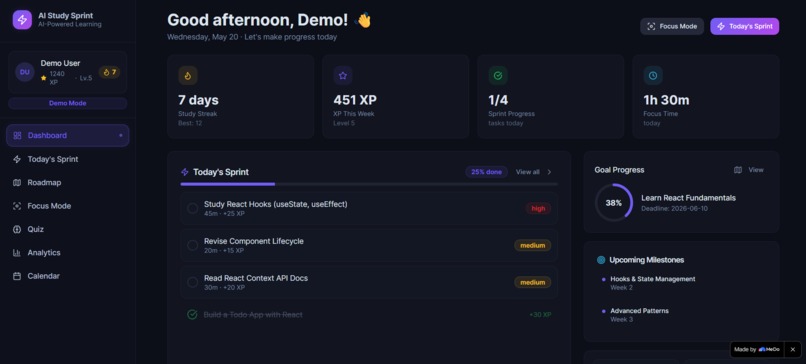
Task: Open Analytics from sidebar menu
Action: point(68,253)
